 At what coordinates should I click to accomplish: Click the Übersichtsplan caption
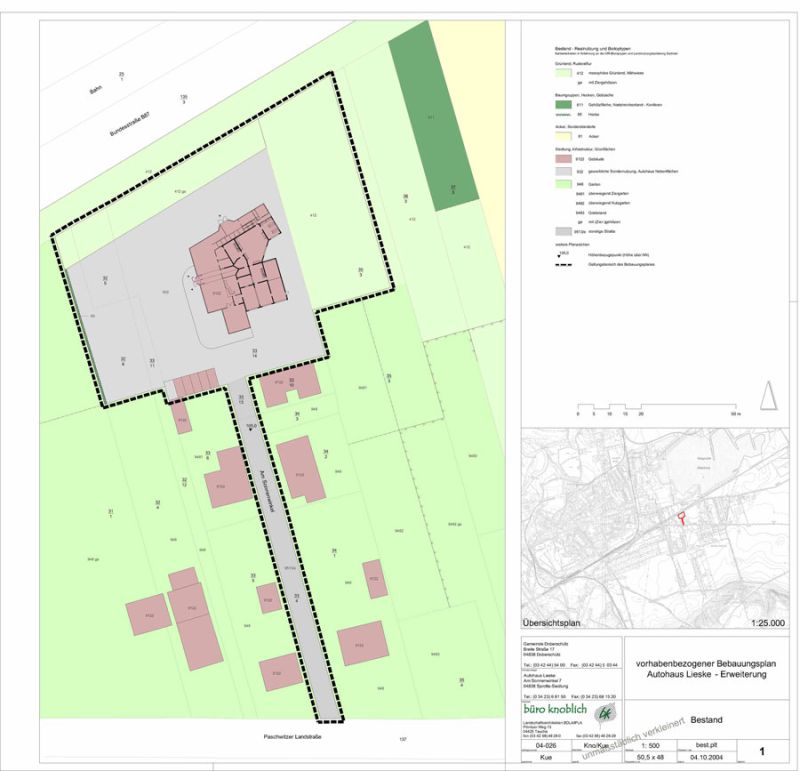pos(552,623)
